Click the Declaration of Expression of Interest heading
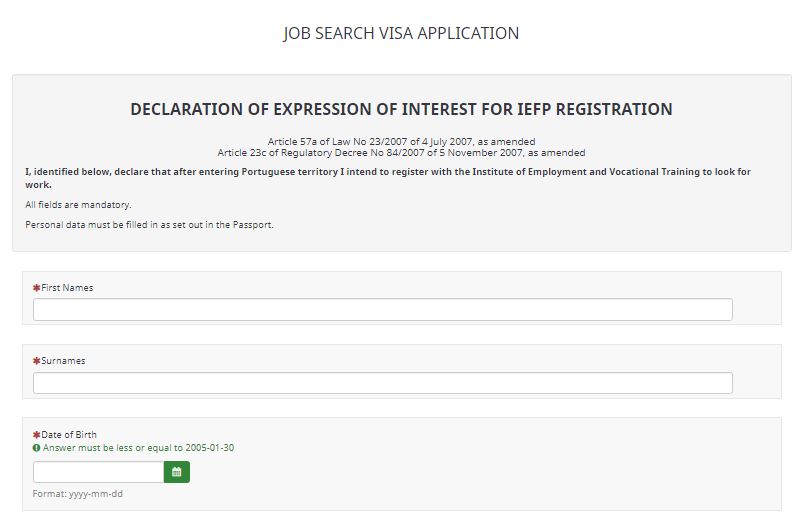The image size is (801, 521). point(401,109)
